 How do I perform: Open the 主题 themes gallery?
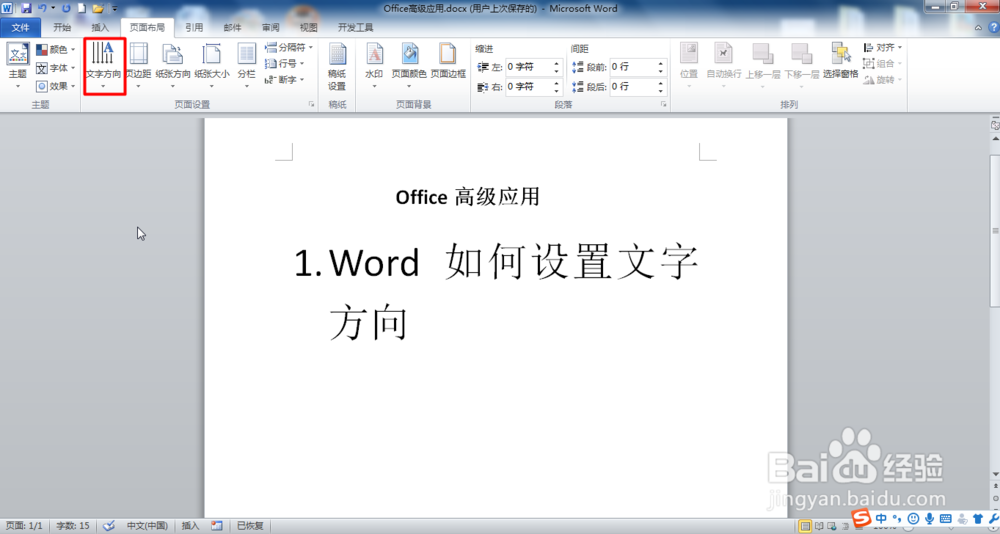[18, 66]
